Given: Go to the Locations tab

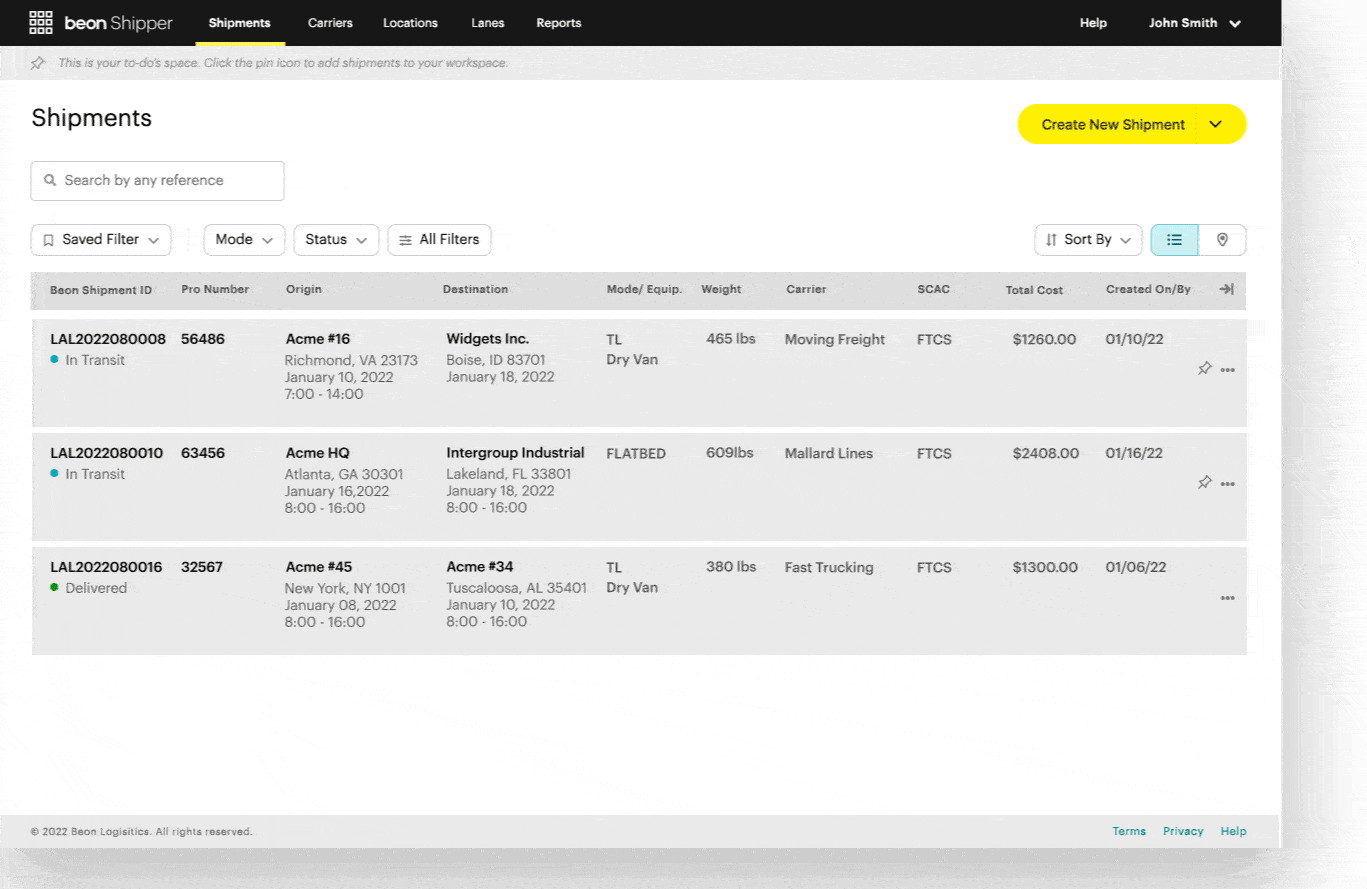Looking at the screenshot, I should tap(410, 23).
